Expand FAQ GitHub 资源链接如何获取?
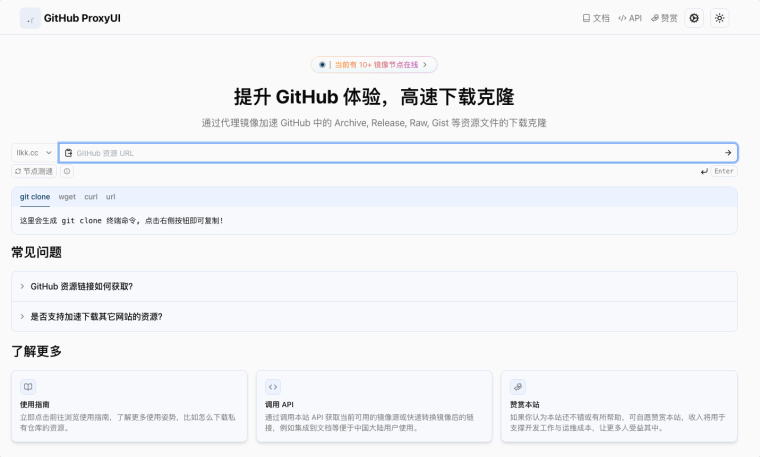This screenshot has height=457, width=760. coord(374,286)
